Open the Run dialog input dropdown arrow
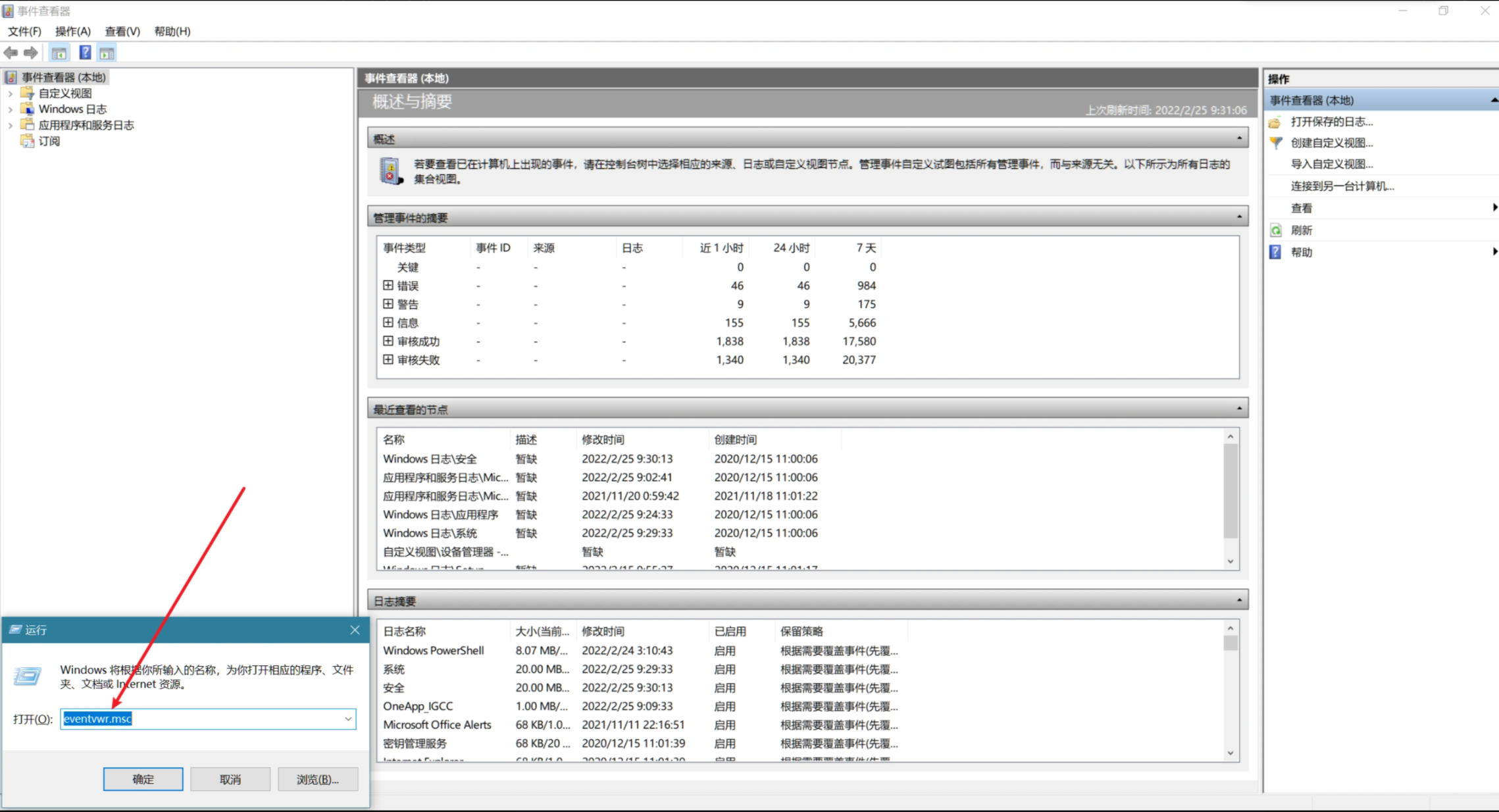Image resolution: width=1499 pixels, height=812 pixels. (348, 719)
